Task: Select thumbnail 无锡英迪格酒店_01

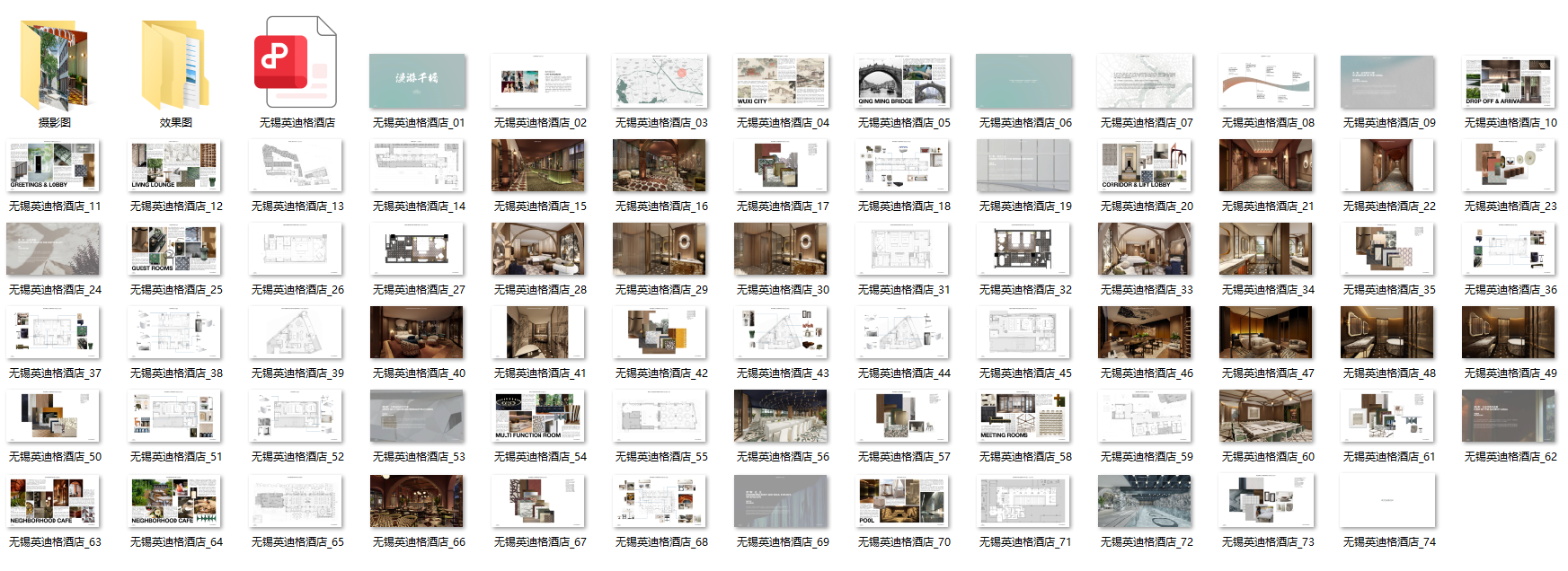Action: pos(418,81)
